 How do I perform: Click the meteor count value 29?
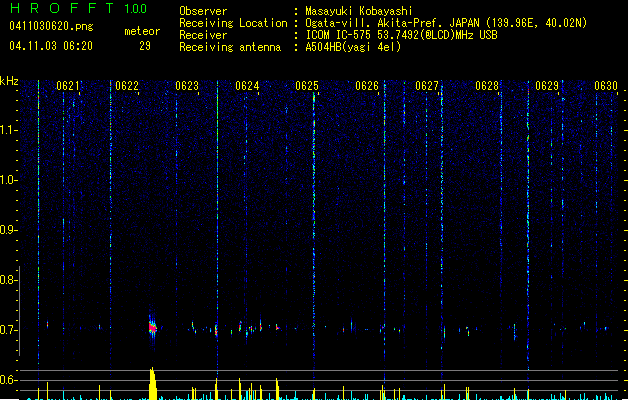145,46
